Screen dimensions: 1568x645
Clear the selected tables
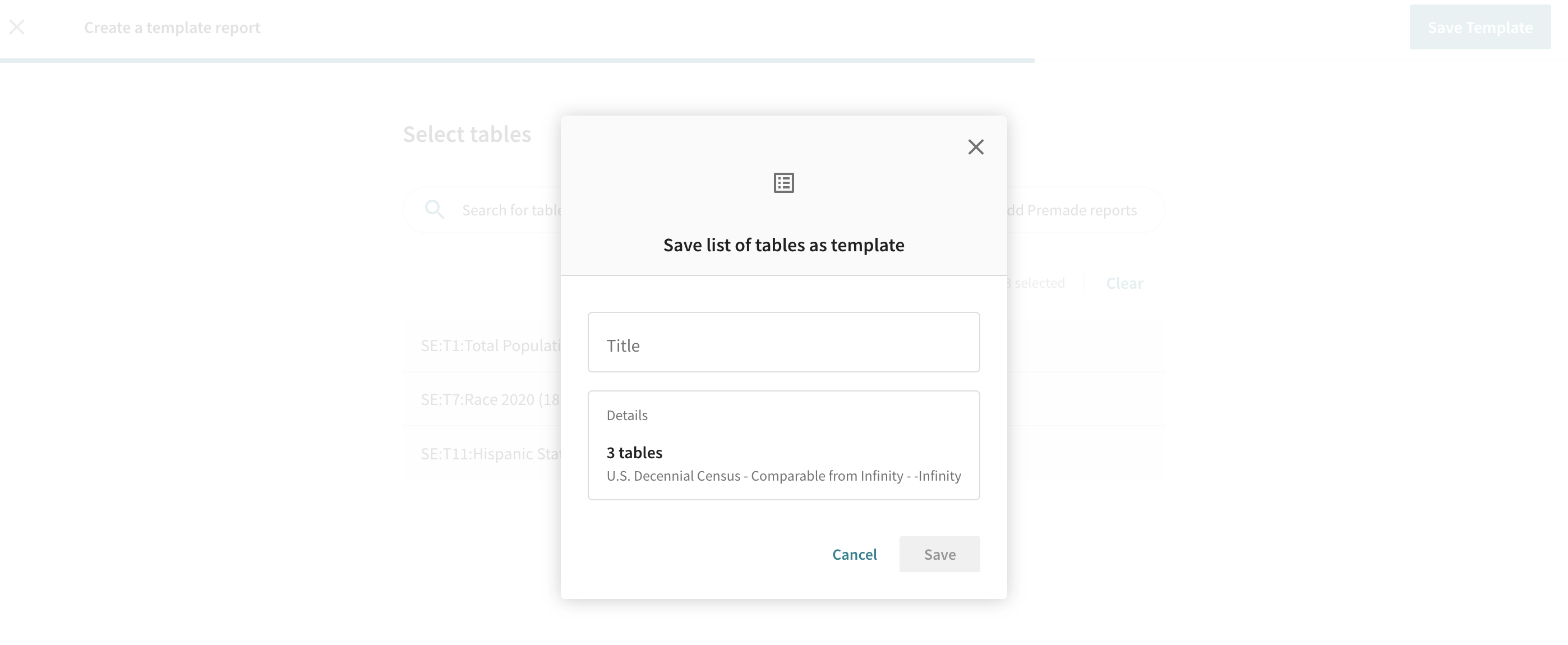point(1124,284)
